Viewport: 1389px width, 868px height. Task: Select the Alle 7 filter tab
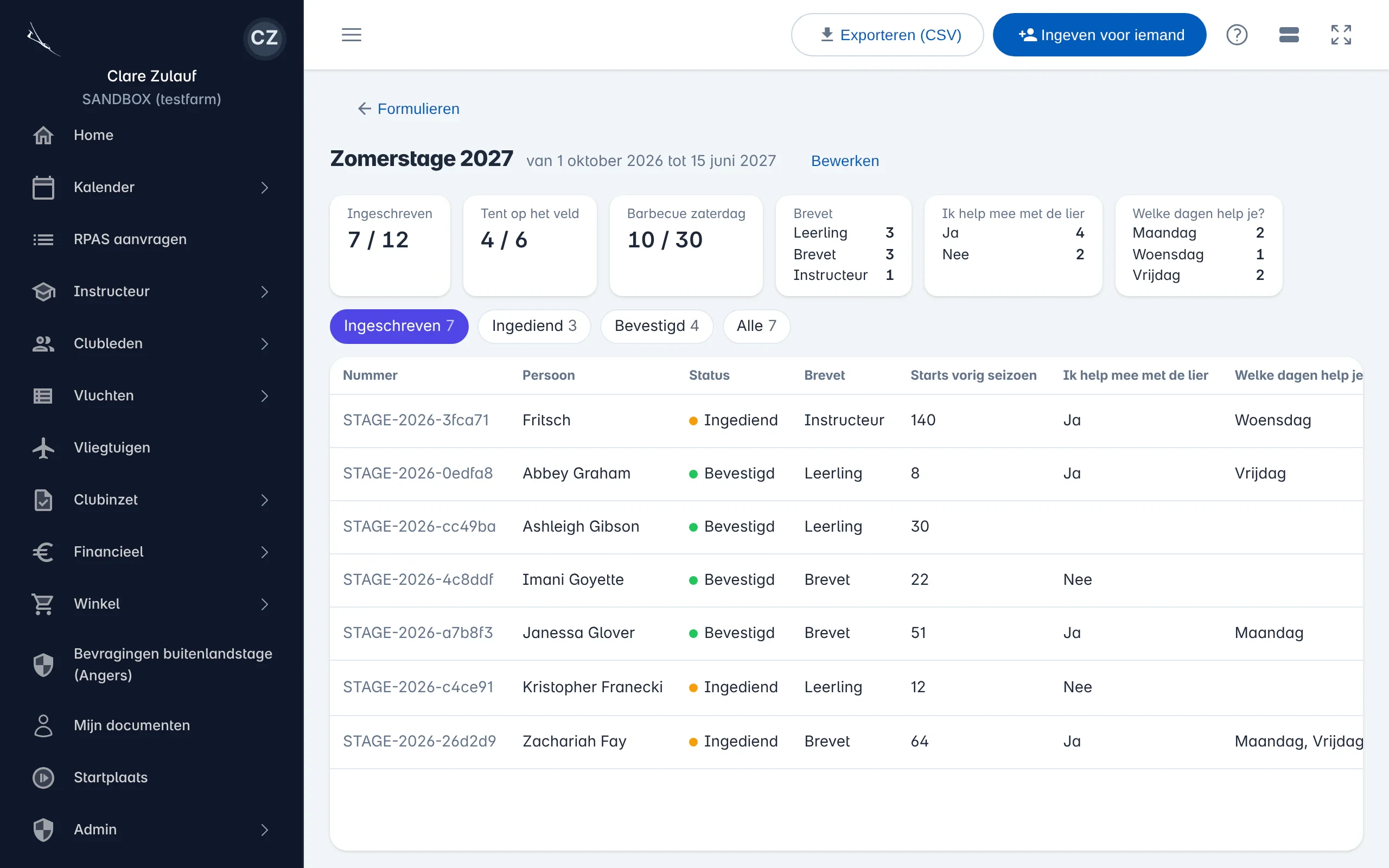756,326
